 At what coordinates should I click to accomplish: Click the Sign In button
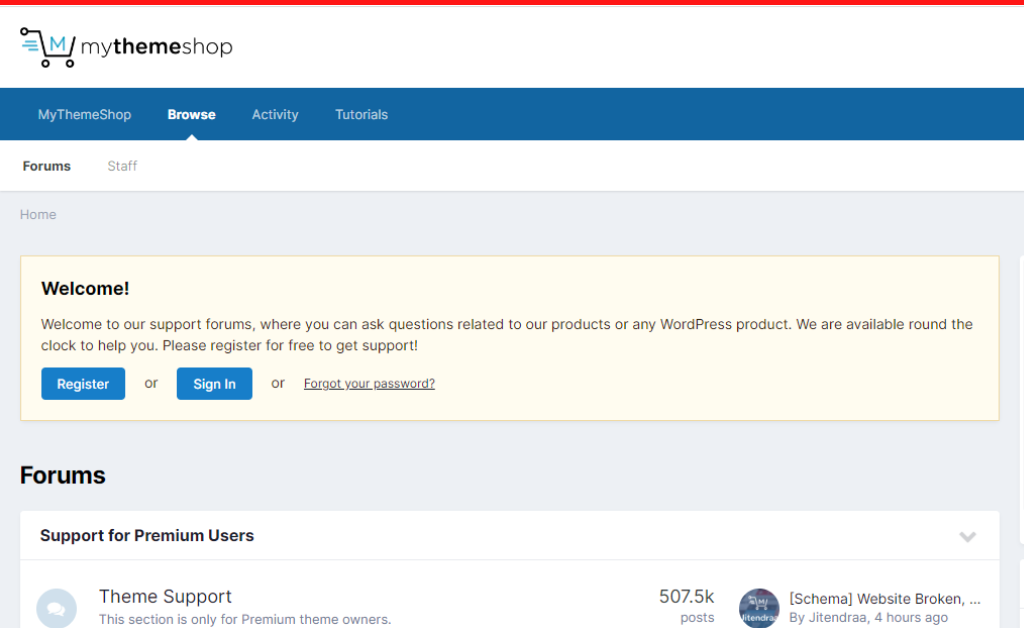point(214,384)
